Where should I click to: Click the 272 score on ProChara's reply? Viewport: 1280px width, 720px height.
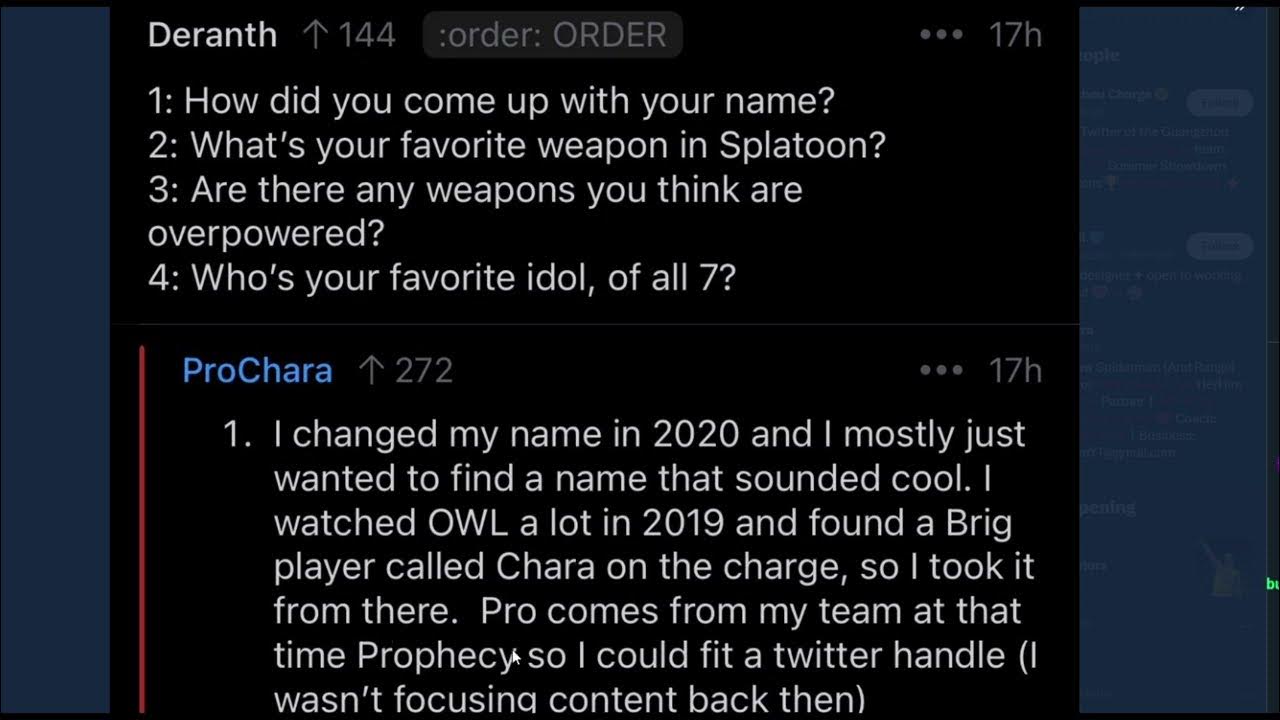coord(424,371)
